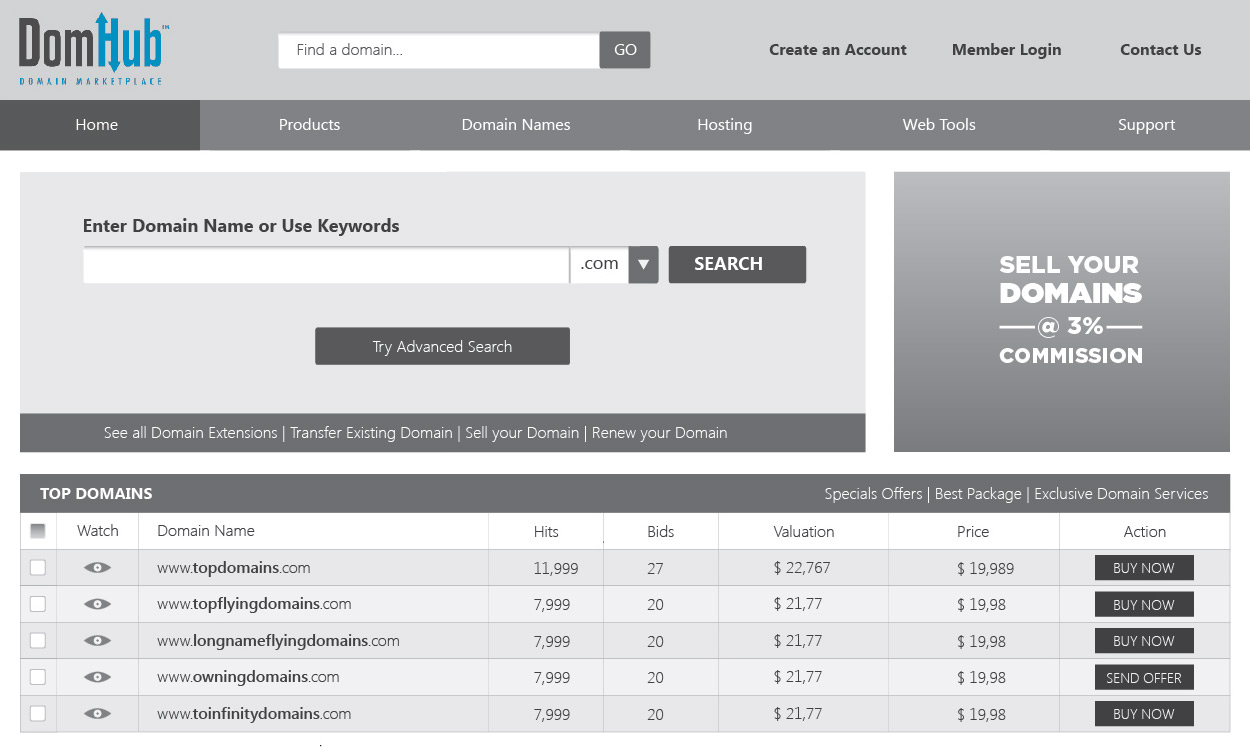The height and width of the screenshot is (748, 1250).
Task: Click watch eye icon for toinfinitydomains.com
Action: pos(97,714)
